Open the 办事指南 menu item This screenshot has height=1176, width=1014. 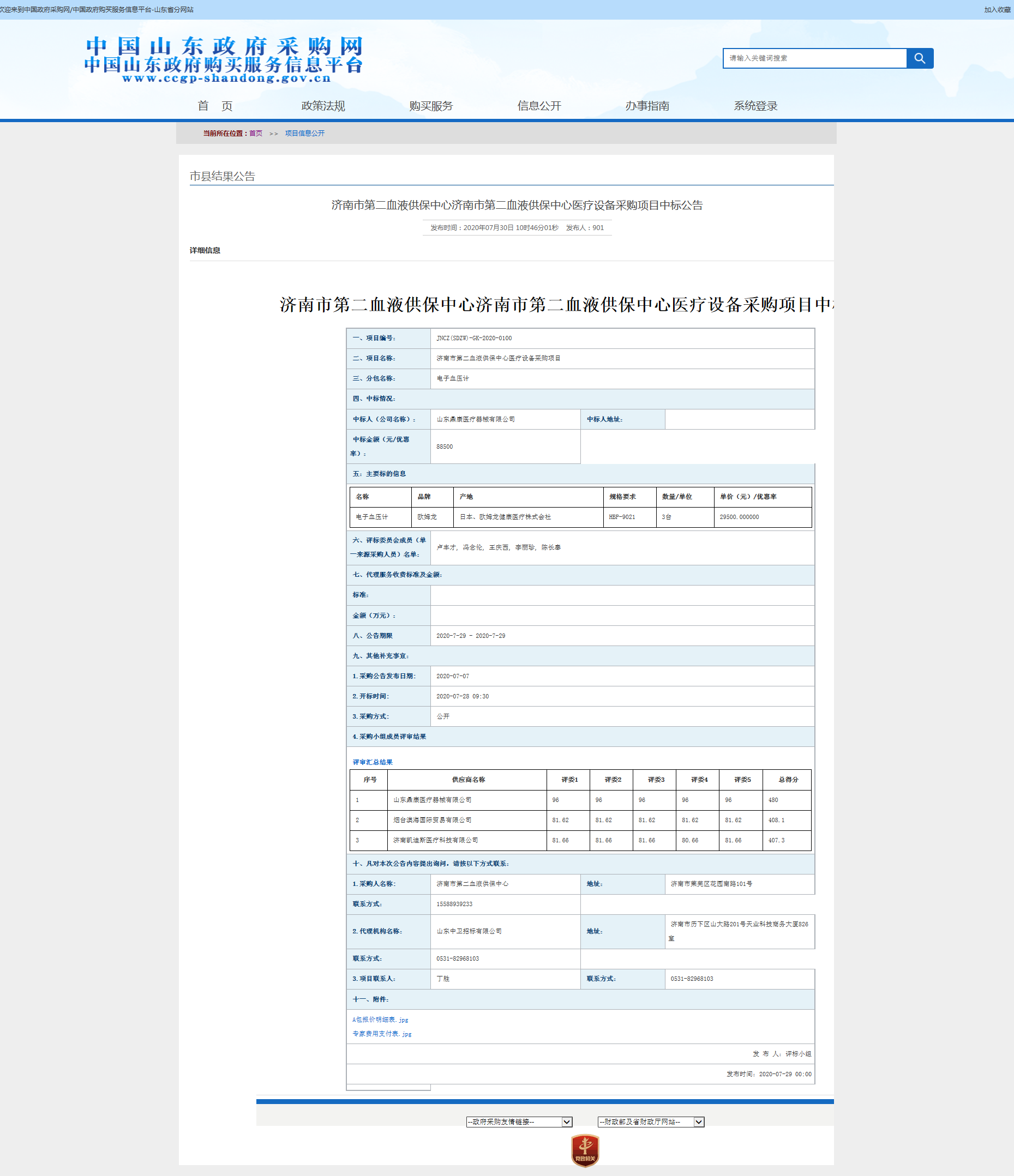pyautogui.click(x=647, y=106)
